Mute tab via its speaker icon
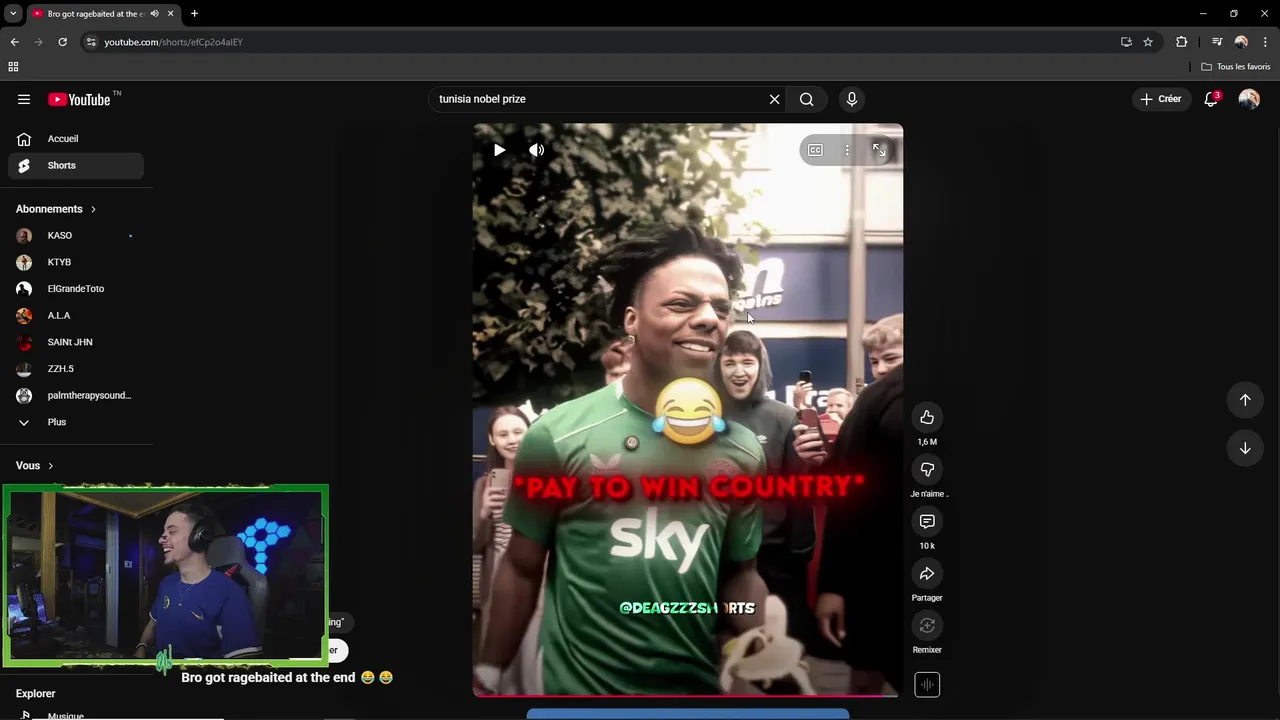Image resolution: width=1280 pixels, height=720 pixels. pyautogui.click(x=154, y=14)
